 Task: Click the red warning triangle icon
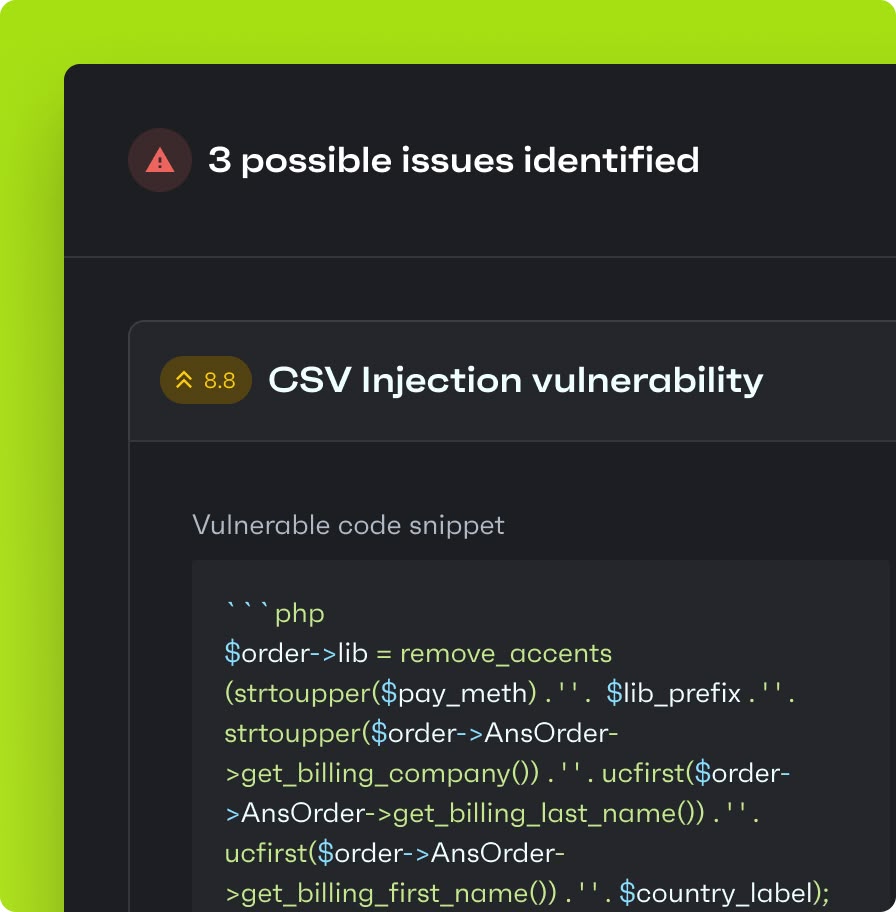tap(160, 160)
